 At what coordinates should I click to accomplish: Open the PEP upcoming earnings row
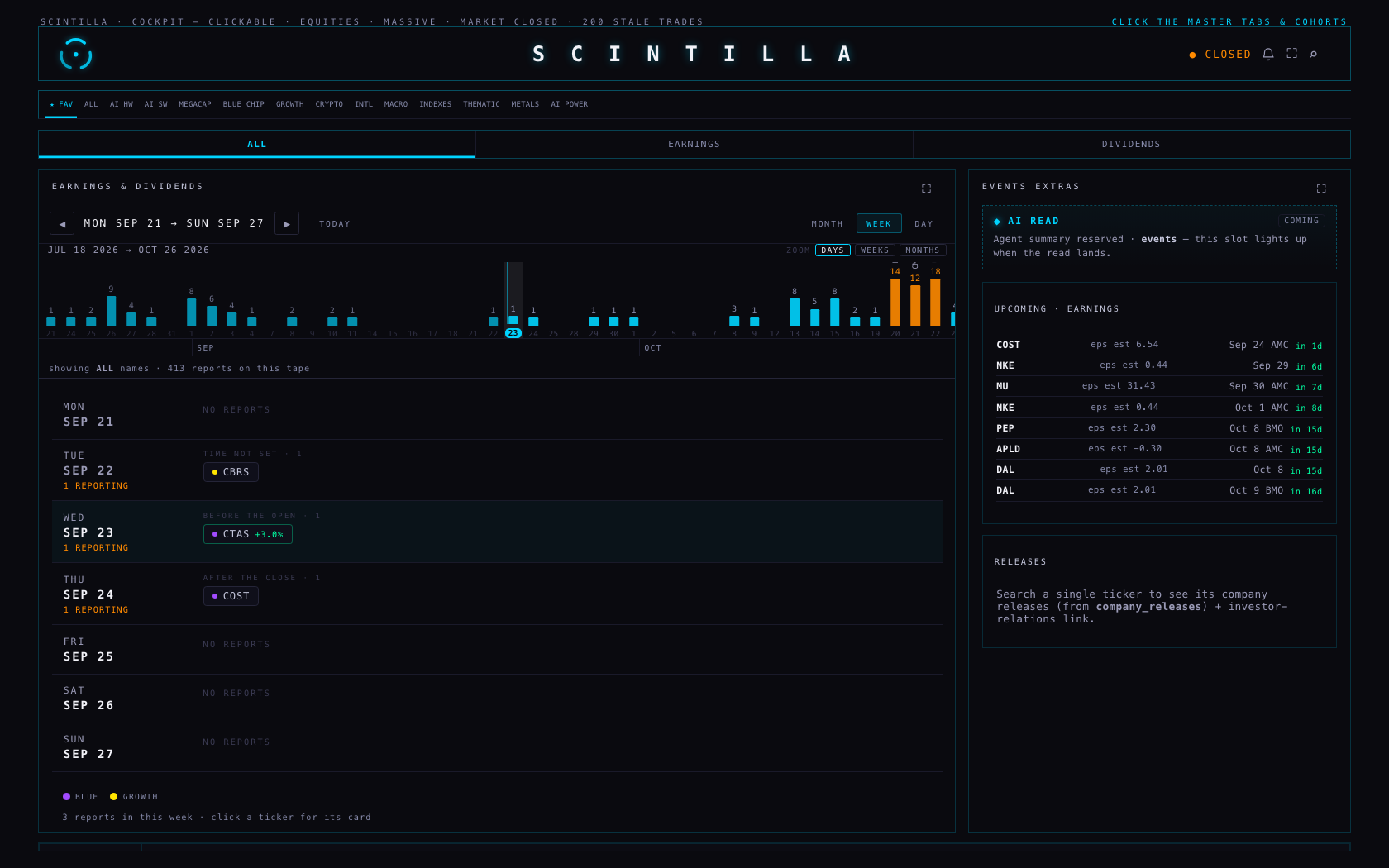1159,428
